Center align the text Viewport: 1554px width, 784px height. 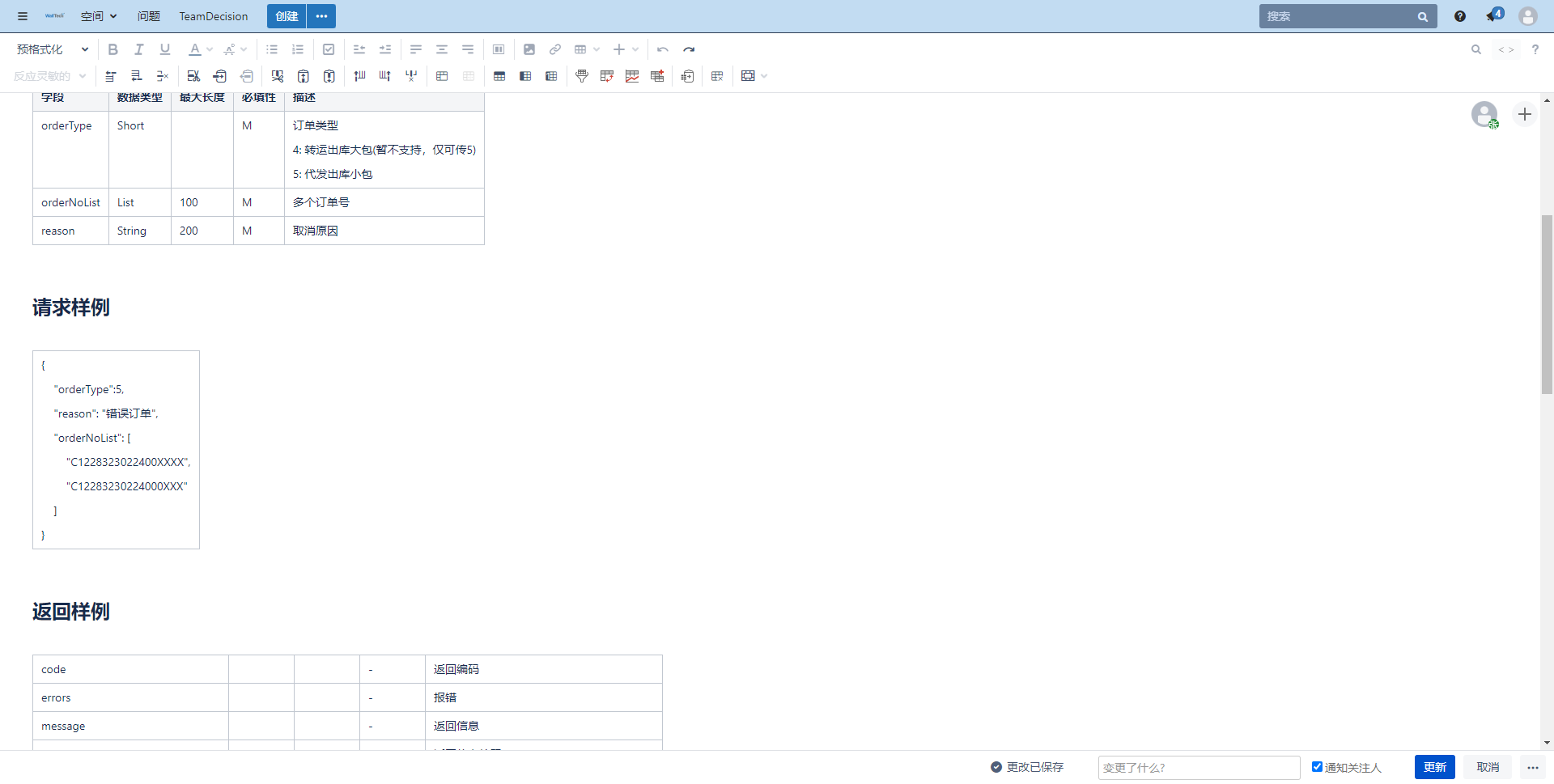coord(442,49)
